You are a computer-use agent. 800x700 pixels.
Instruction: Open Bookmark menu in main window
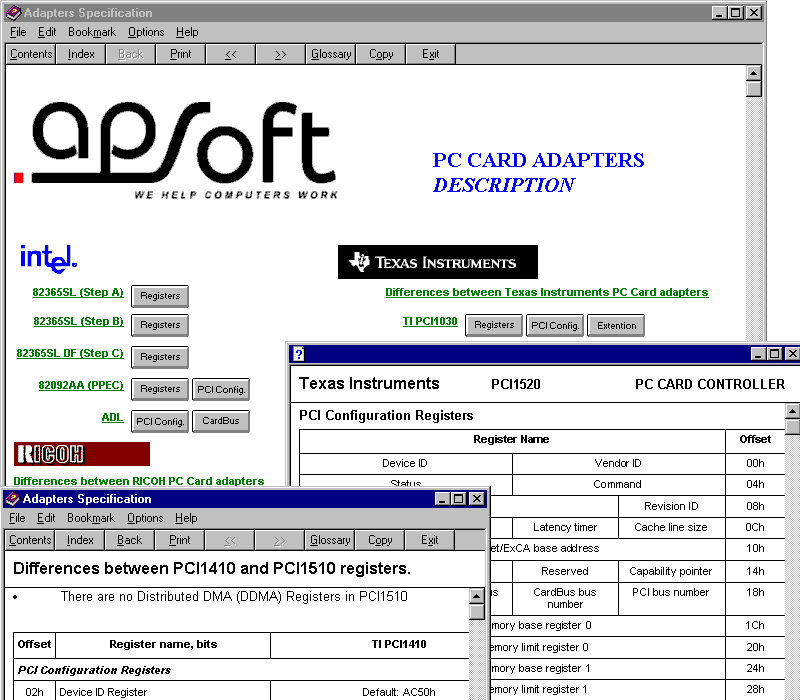(92, 32)
